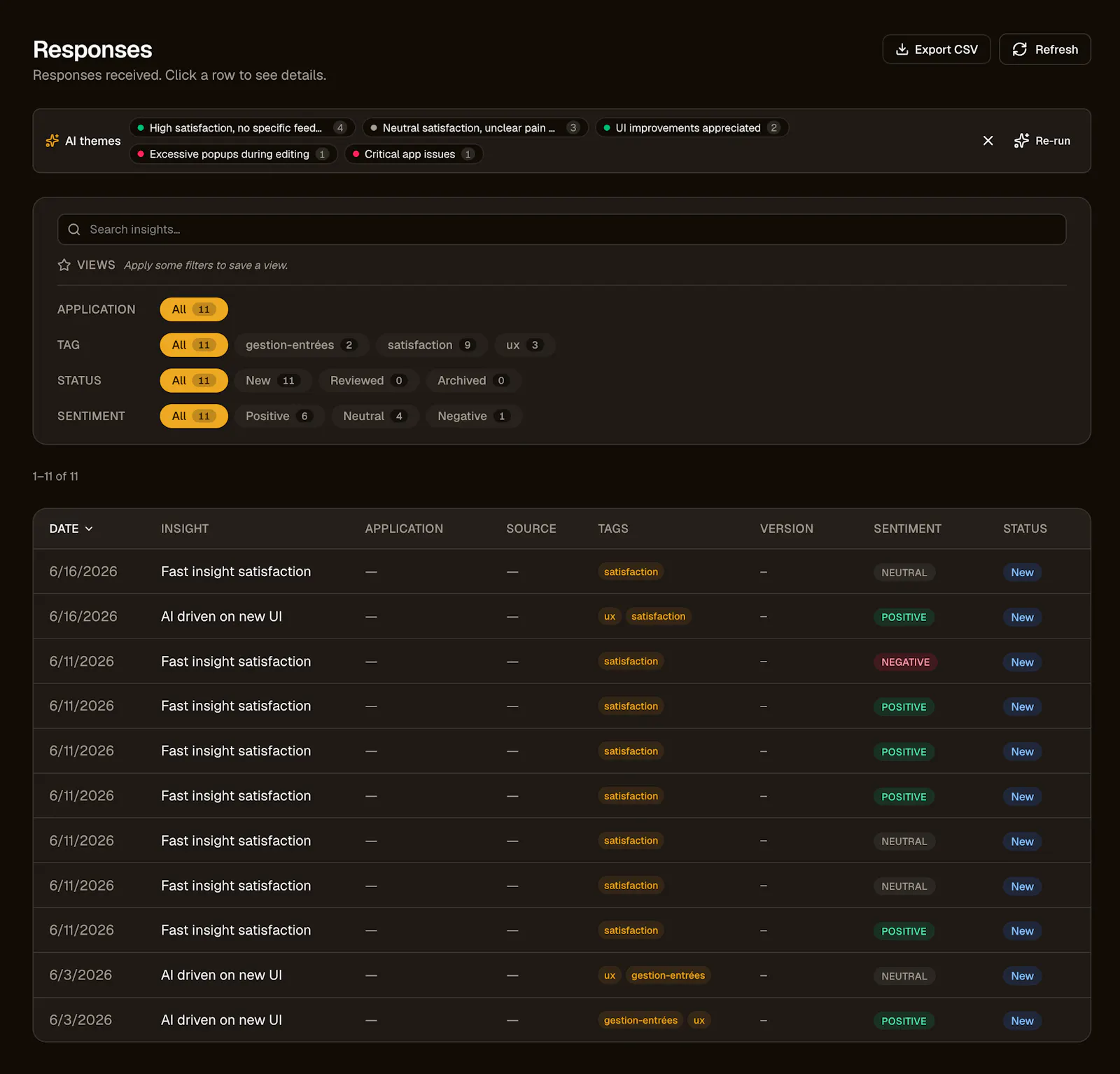Select UI improvements appreciated theme chip
This screenshot has width=1120, height=1074.
tap(692, 127)
